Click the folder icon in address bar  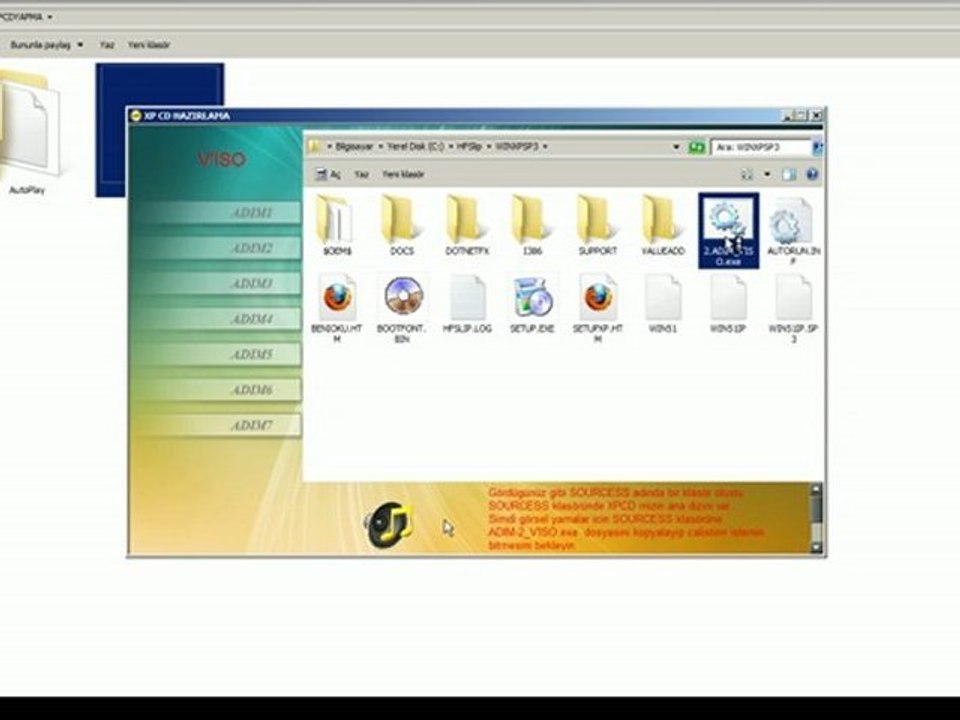[315, 147]
